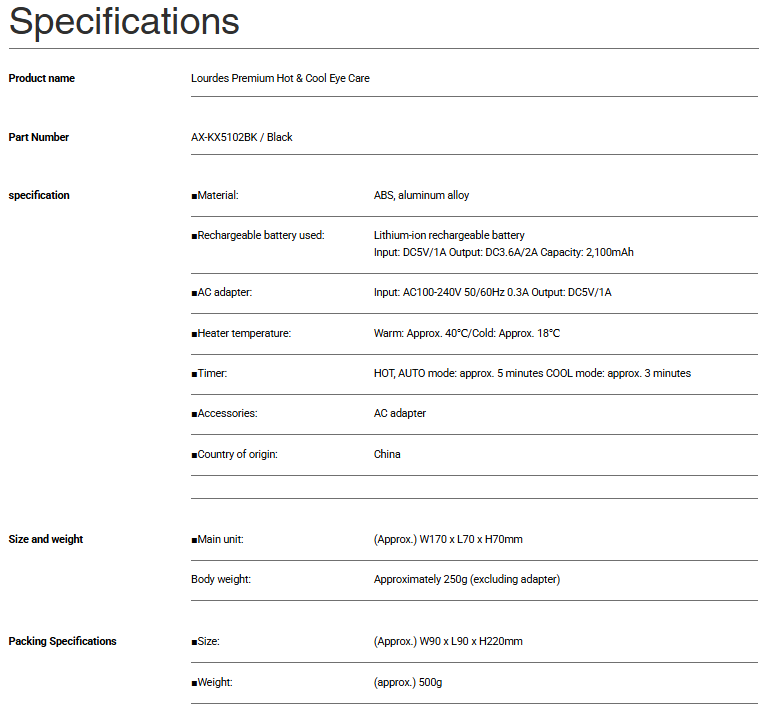Click the 'Material:' specification label
Screen dimensions: 760x706
[x=215, y=196]
